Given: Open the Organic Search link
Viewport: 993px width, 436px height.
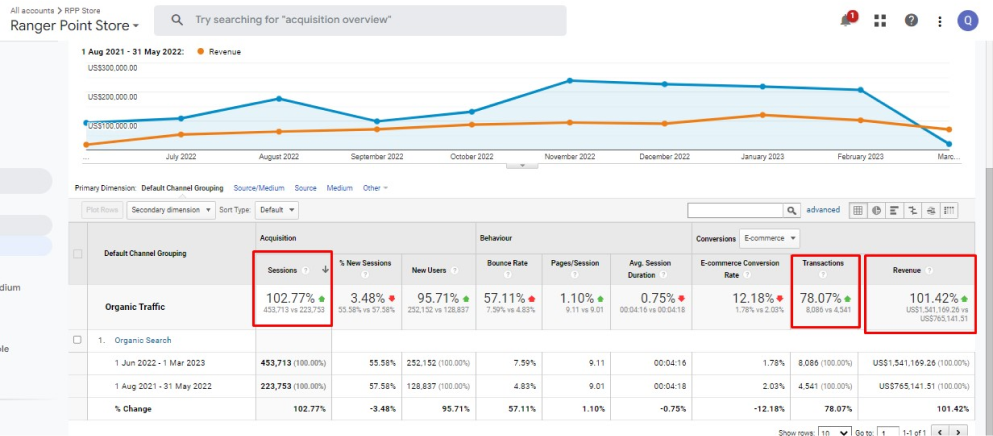Looking at the screenshot, I should [x=142, y=340].
